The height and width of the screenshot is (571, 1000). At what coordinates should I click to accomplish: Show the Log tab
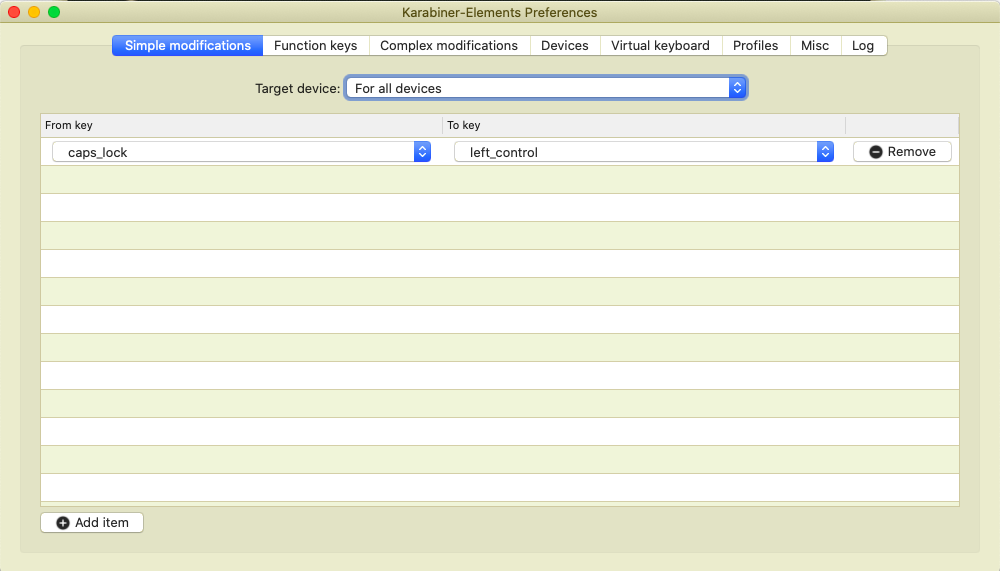(x=863, y=45)
